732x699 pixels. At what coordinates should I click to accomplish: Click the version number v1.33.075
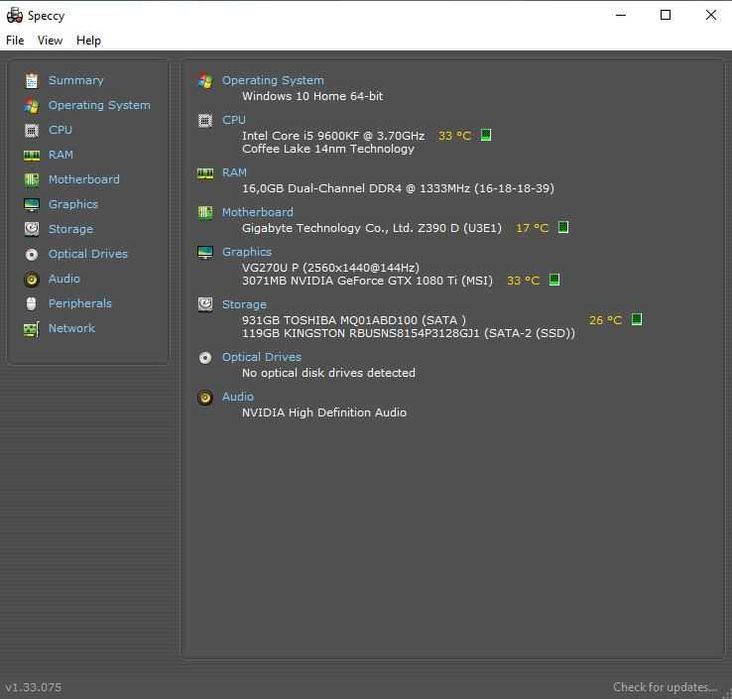click(34, 687)
